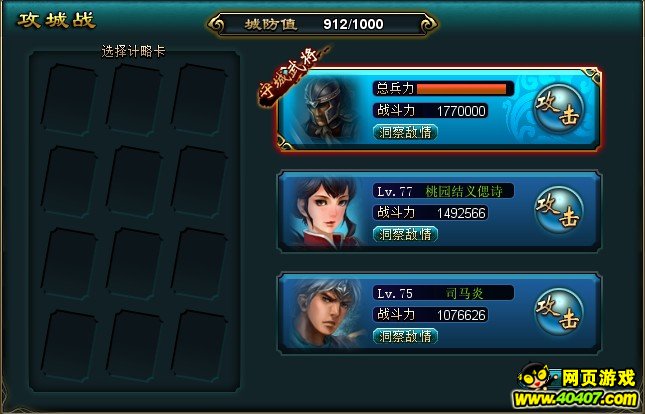
Task: Click the player name 司马炎
Action: [464, 293]
